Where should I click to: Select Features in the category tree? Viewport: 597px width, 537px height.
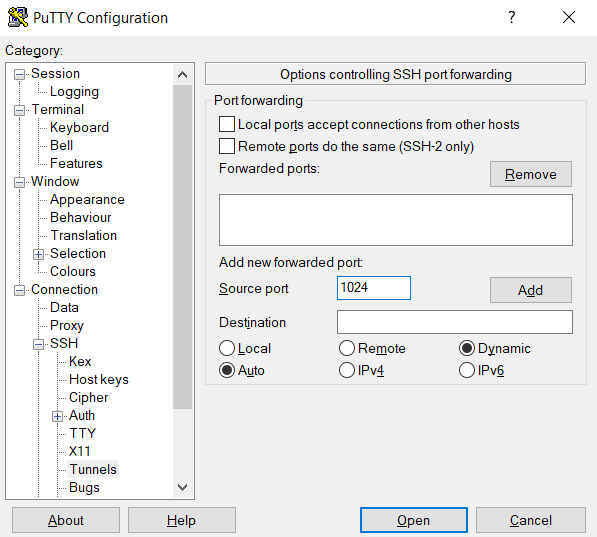(76, 163)
